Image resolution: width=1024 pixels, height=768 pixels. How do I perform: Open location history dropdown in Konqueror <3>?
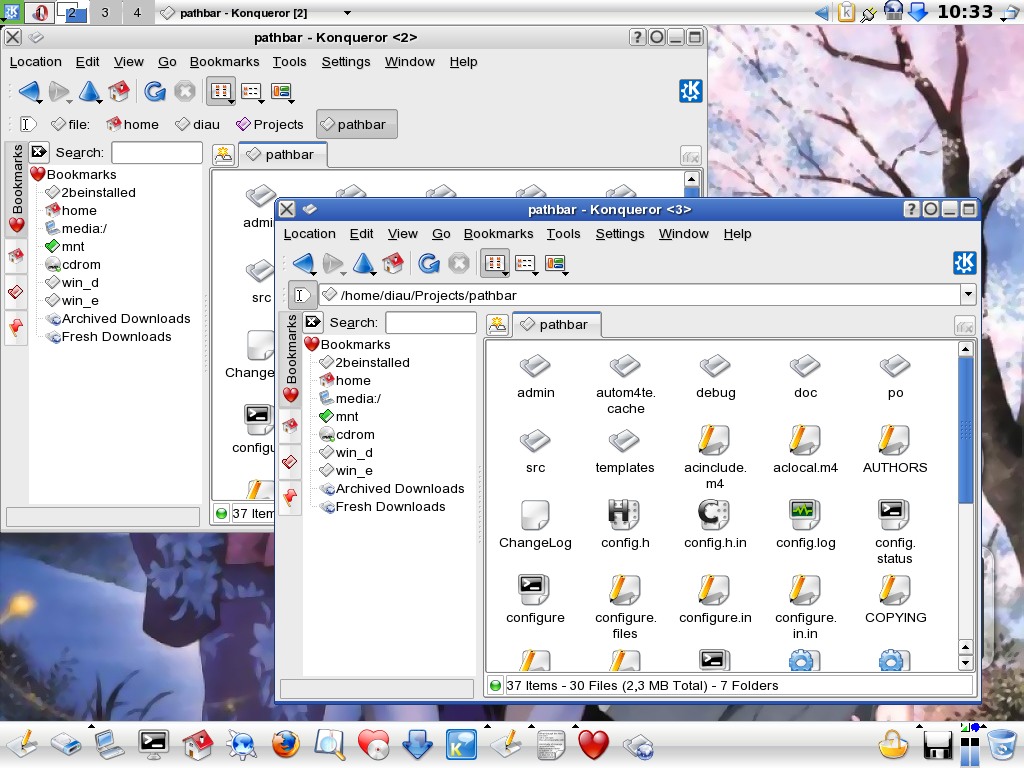968,295
